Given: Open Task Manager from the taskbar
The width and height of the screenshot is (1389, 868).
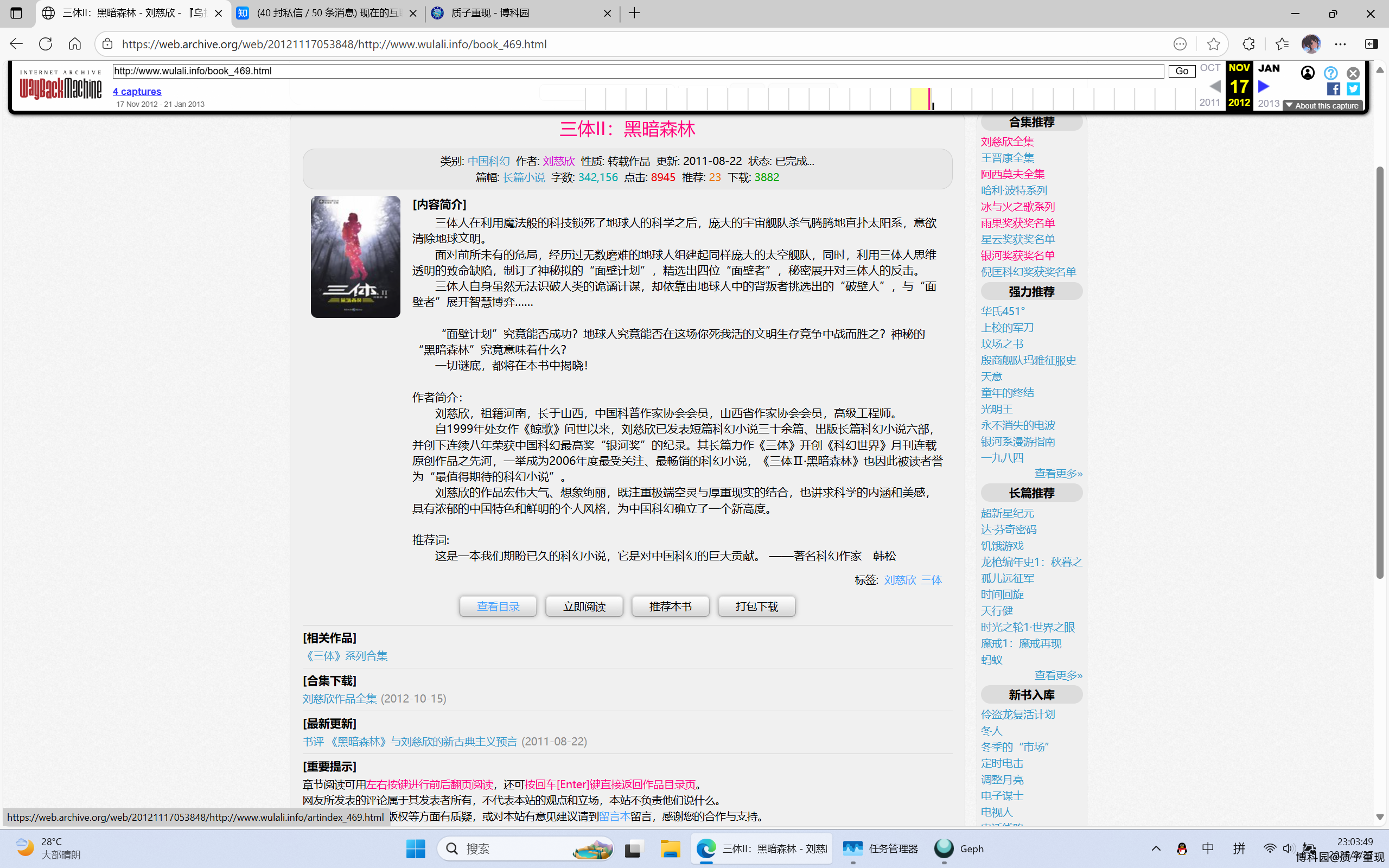Looking at the screenshot, I should (880, 848).
